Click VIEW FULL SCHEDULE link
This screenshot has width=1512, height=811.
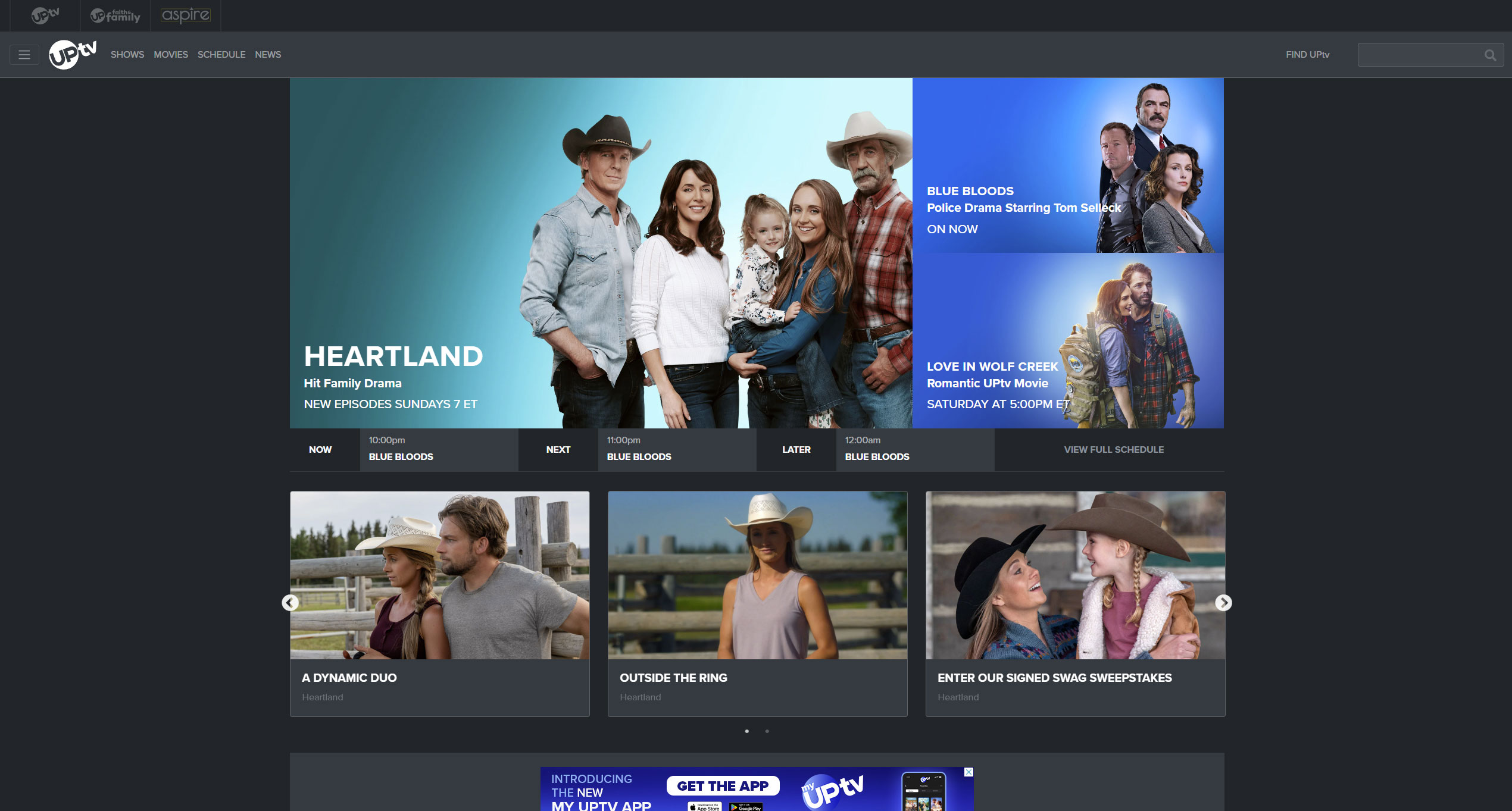(x=1114, y=450)
